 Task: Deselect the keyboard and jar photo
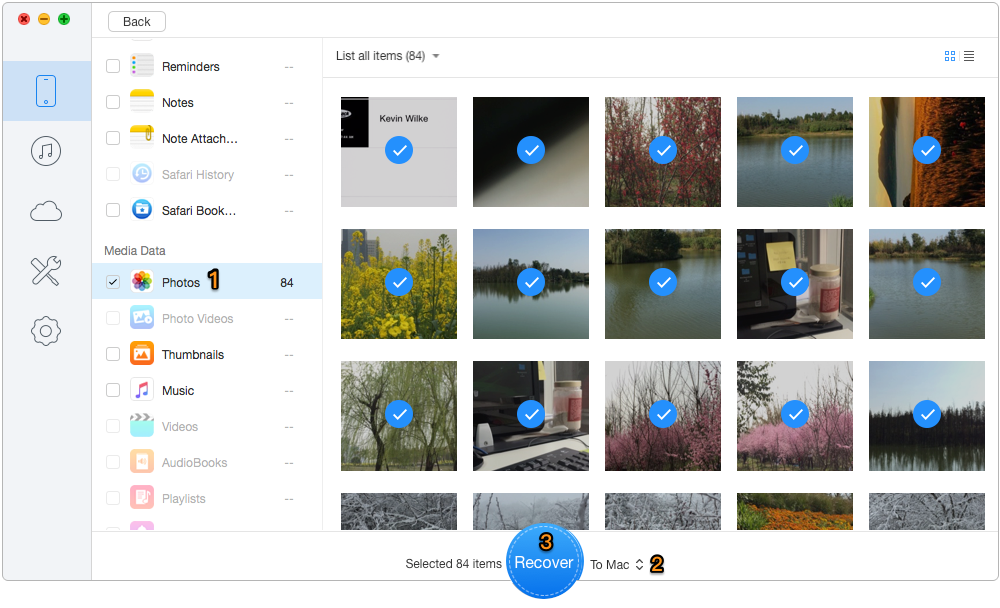(x=531, y=416)
